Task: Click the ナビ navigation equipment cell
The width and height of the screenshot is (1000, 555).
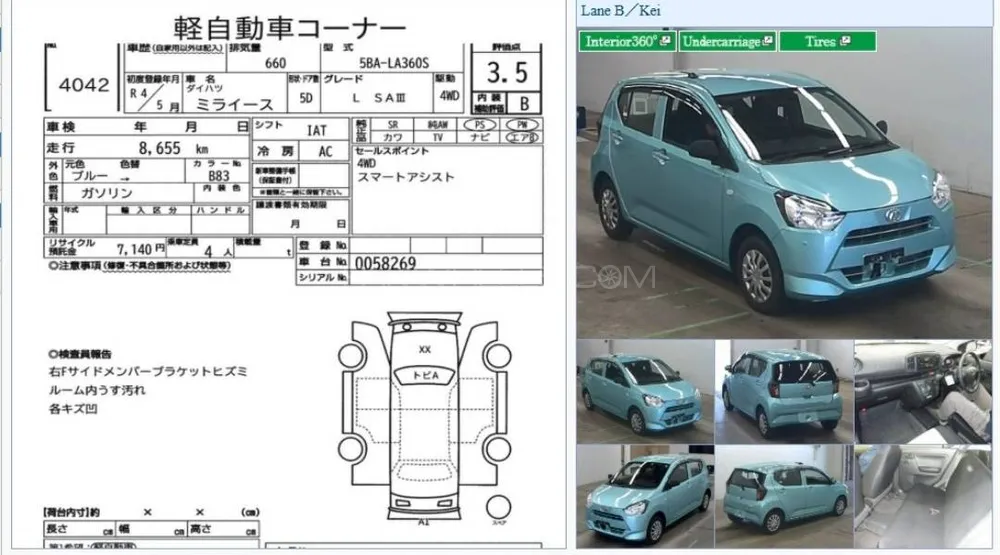Action: pyautogui.click(x=480, y=137)
